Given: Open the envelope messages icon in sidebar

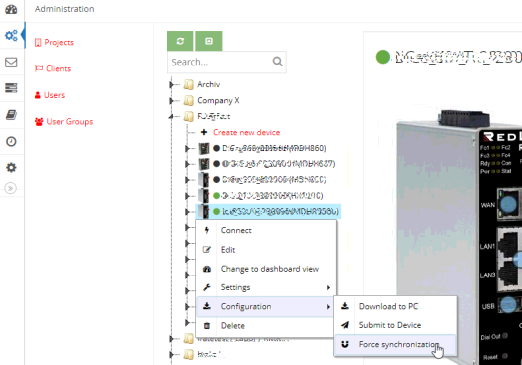Looking at the screenshot, I should pos(11,62).
